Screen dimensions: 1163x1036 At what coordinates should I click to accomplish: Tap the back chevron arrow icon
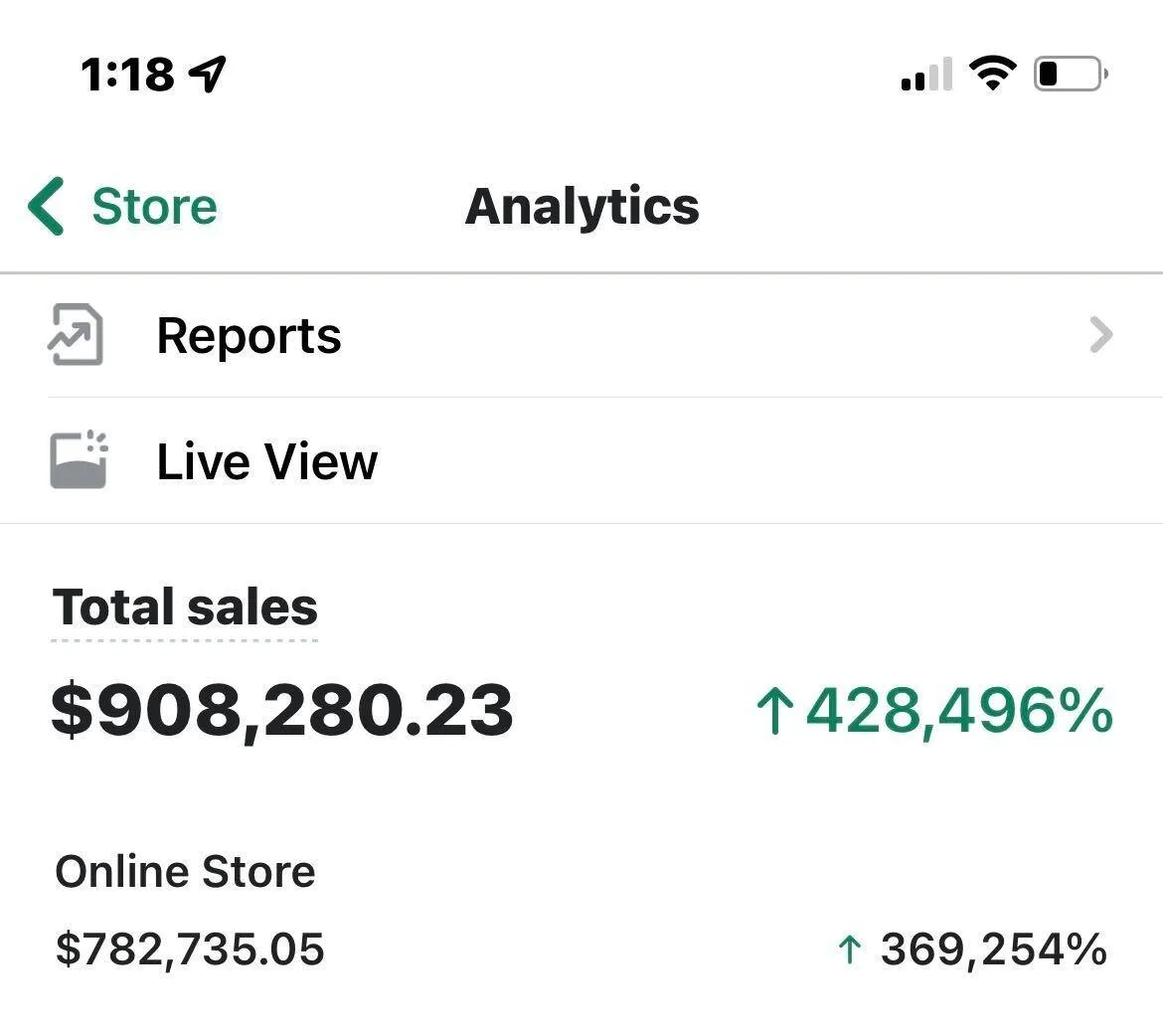point(47,206)
